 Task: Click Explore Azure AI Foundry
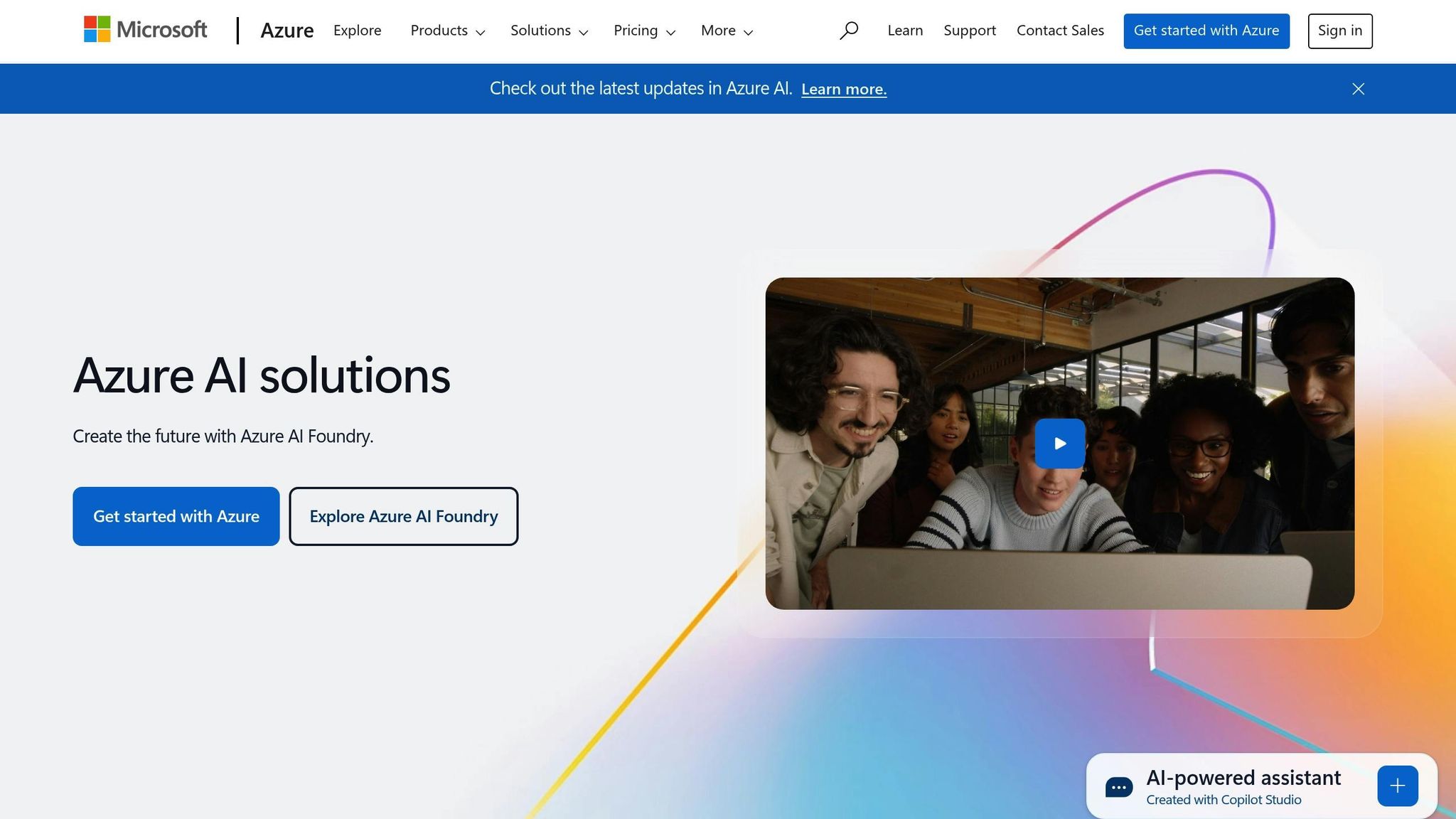(x=403, y=516)
